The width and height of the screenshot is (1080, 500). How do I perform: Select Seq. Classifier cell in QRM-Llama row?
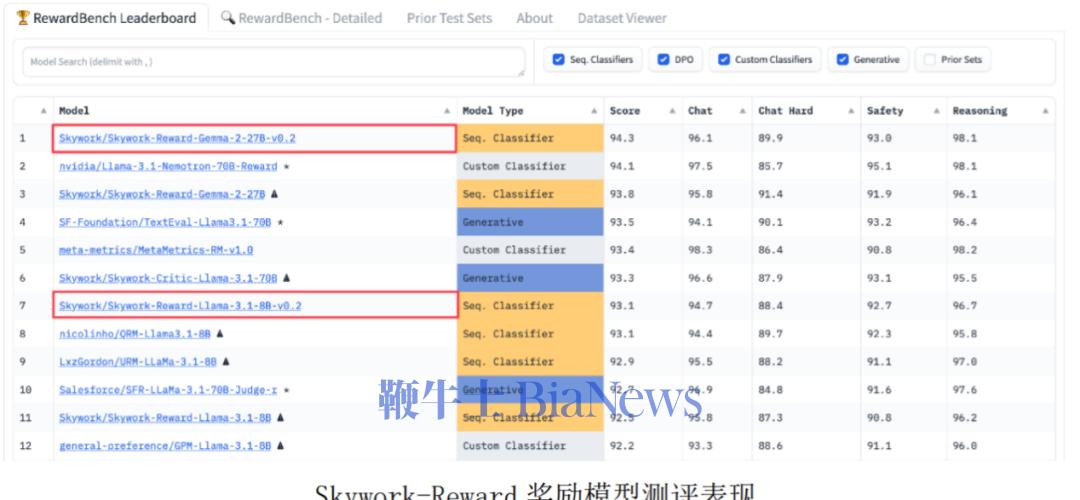(x=530, y=334)
